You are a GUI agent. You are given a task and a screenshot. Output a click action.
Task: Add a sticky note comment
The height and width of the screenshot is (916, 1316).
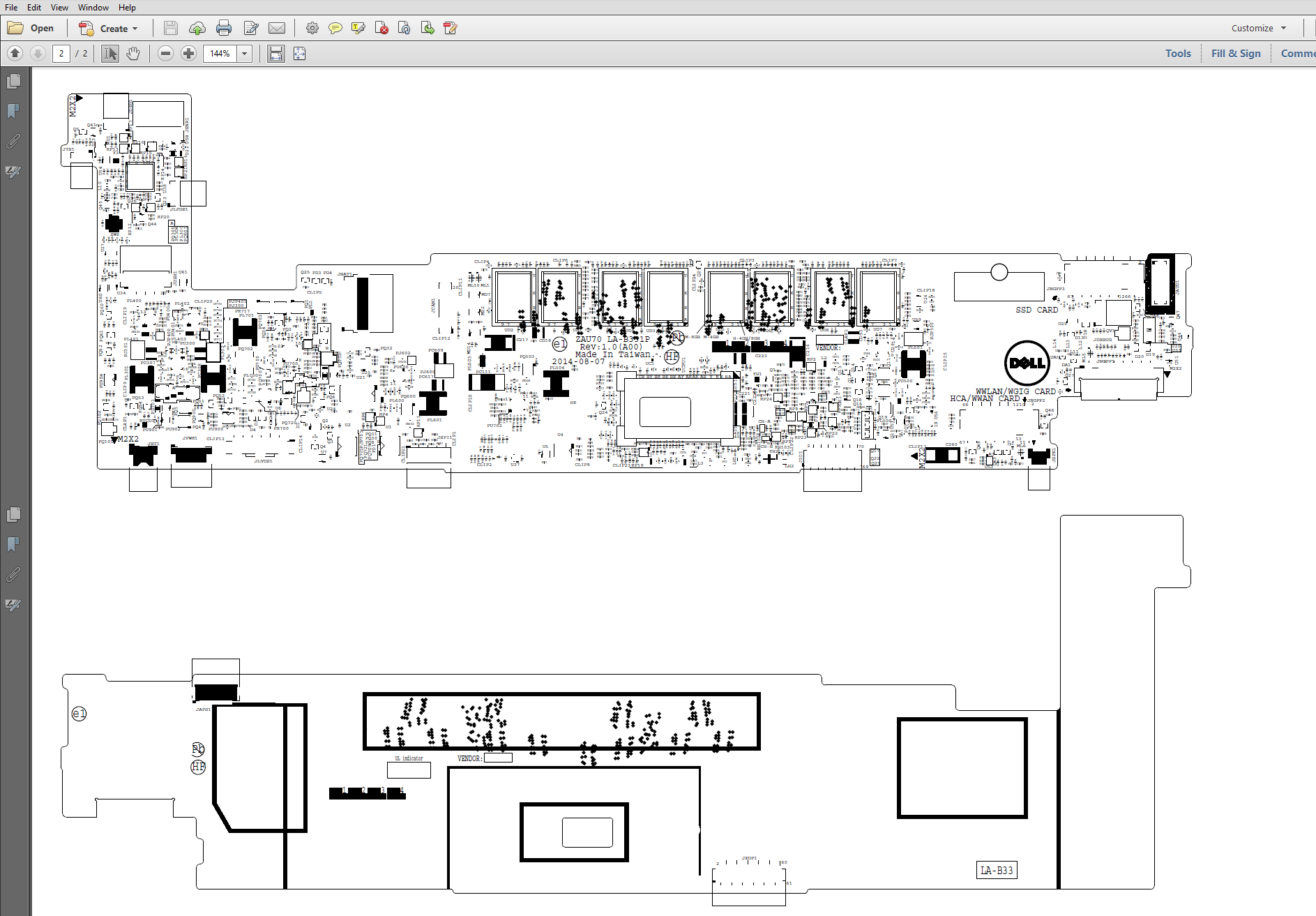pos(335,29)
